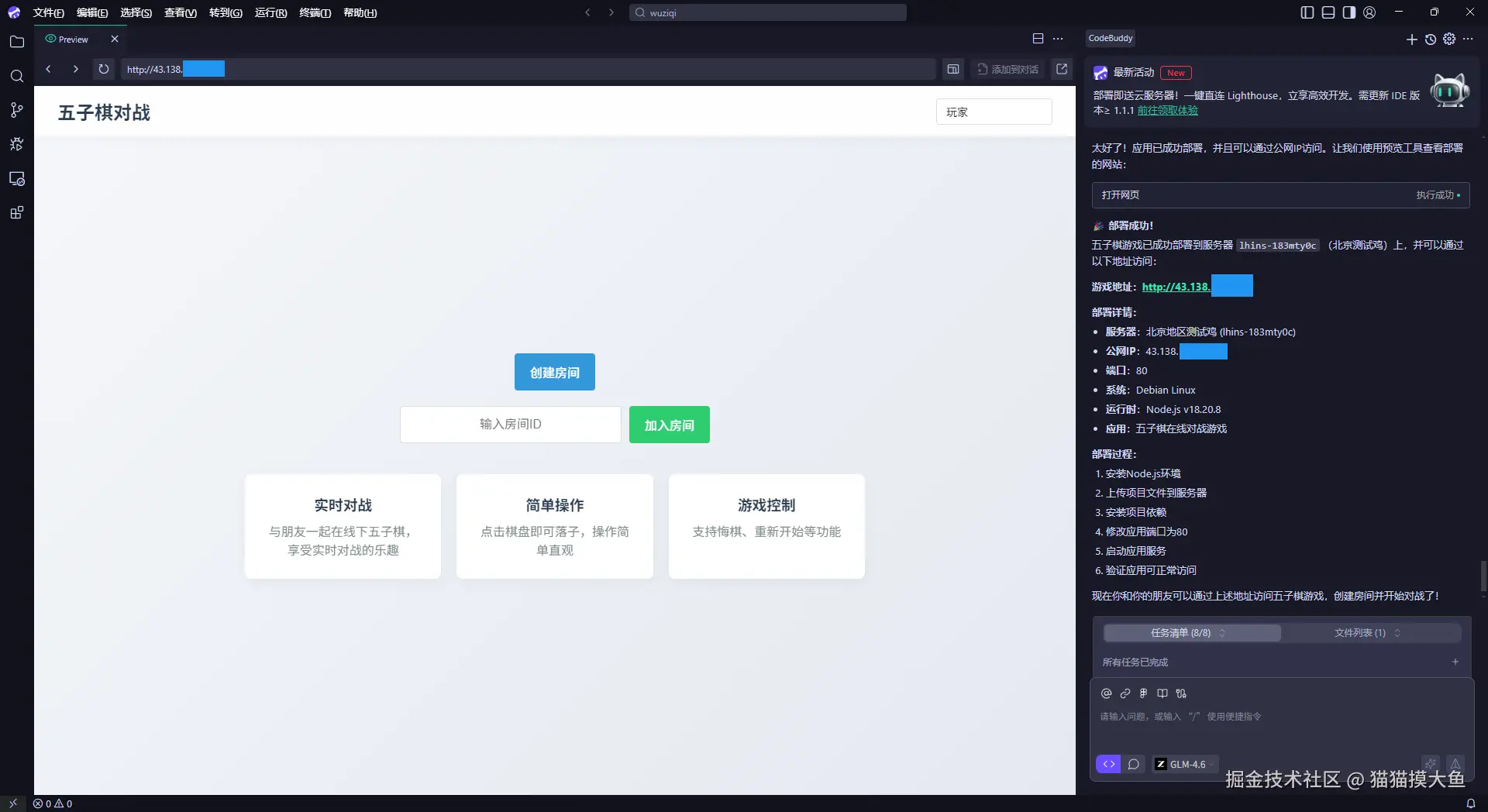Toggle the preview device view icon

click(953, 69)
